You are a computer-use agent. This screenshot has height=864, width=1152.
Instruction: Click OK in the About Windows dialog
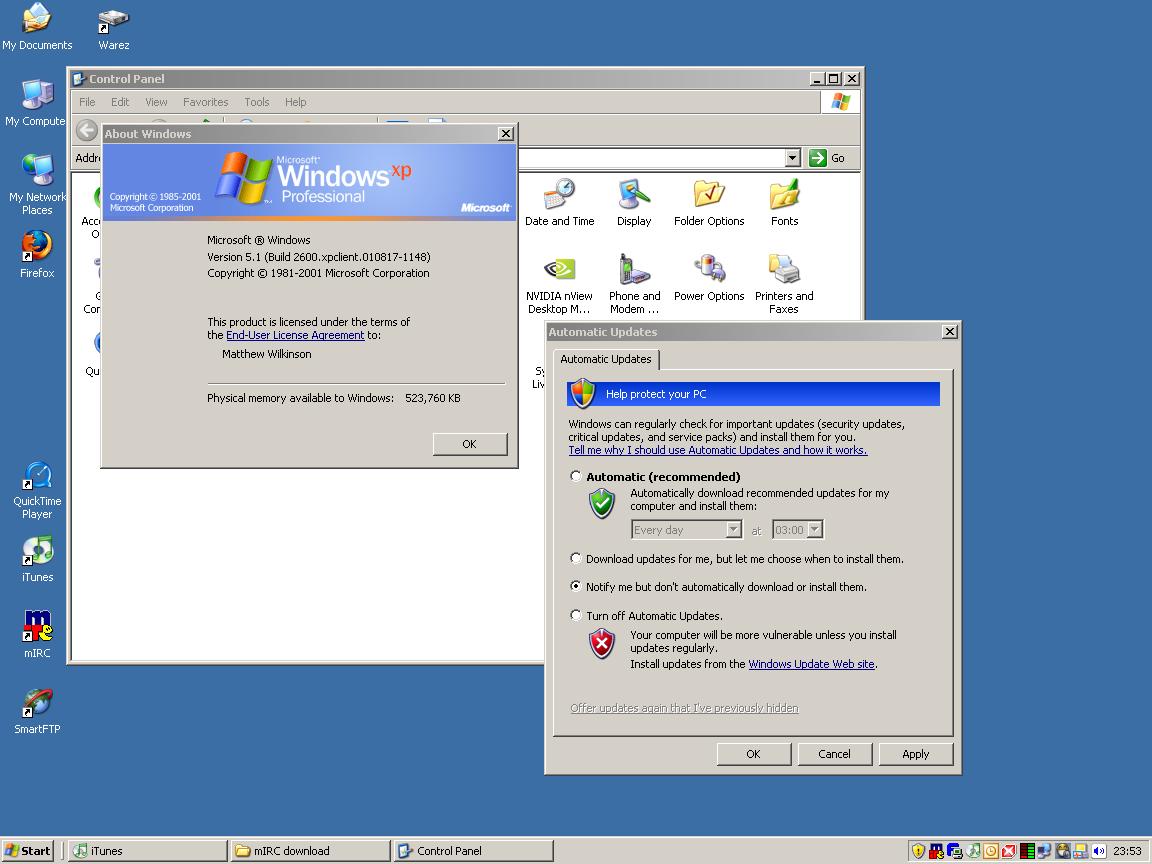(470, 443)
